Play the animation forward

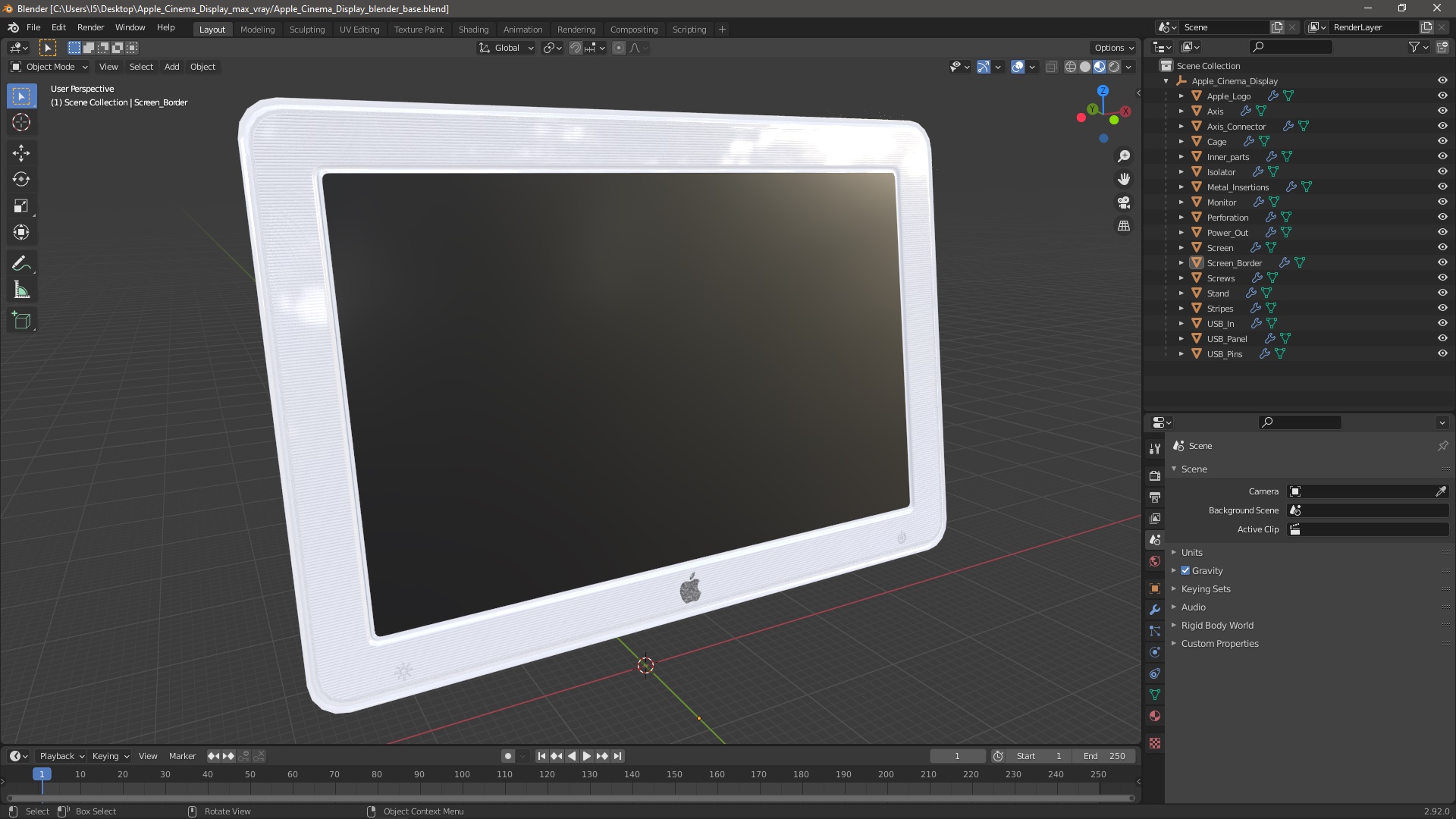pos(587,756)
